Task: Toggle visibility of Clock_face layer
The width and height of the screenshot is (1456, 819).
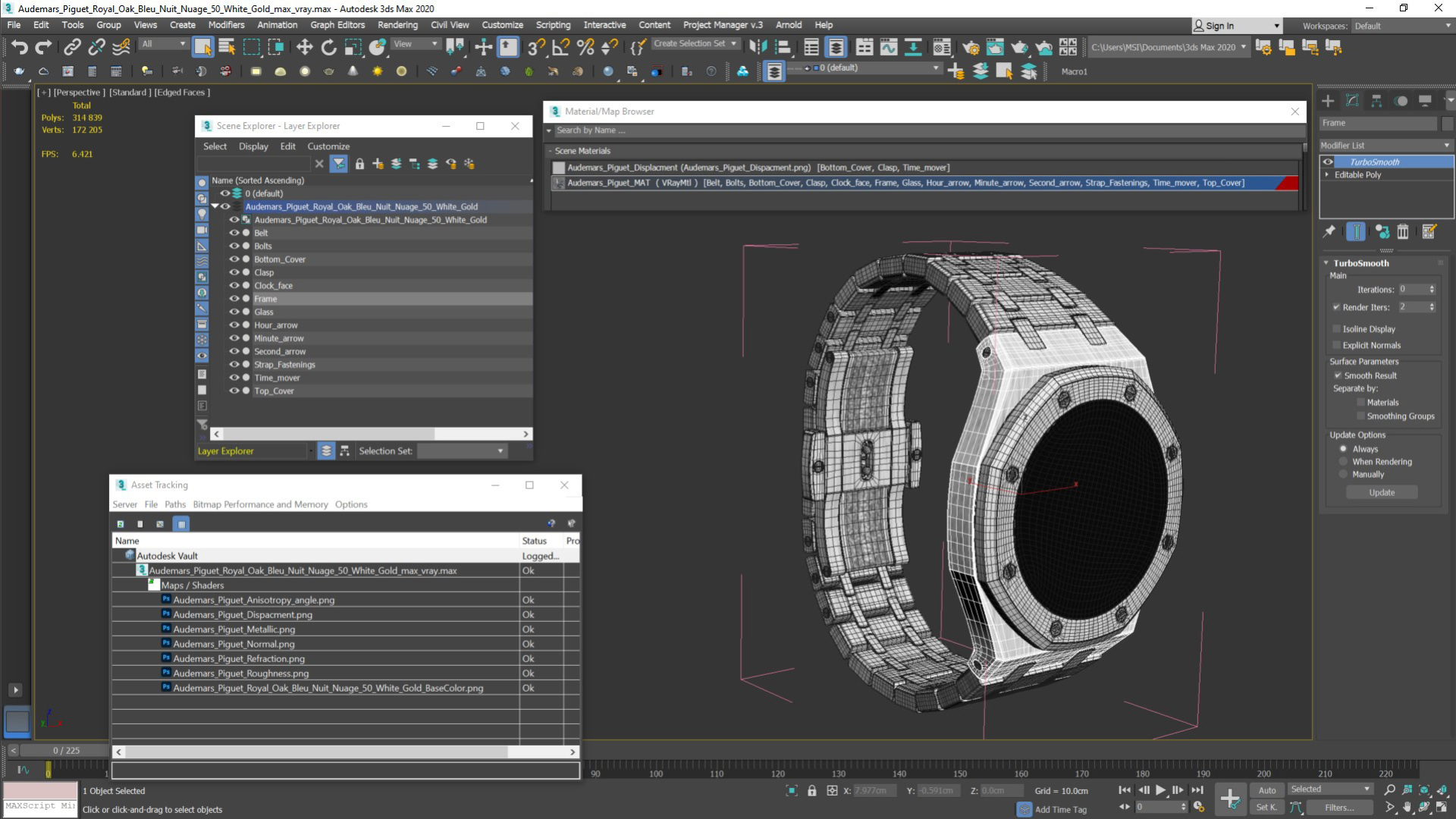Action: 233,285
